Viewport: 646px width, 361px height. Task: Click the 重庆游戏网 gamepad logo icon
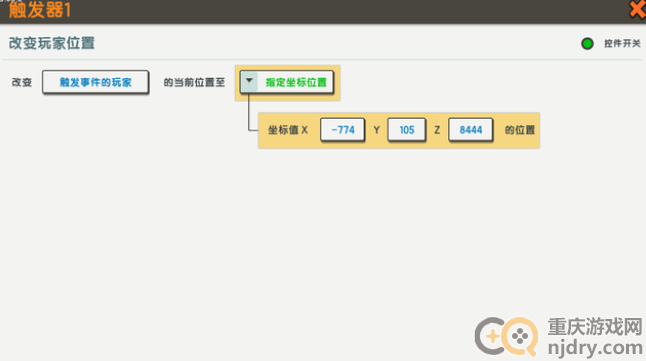coord(506,337)
